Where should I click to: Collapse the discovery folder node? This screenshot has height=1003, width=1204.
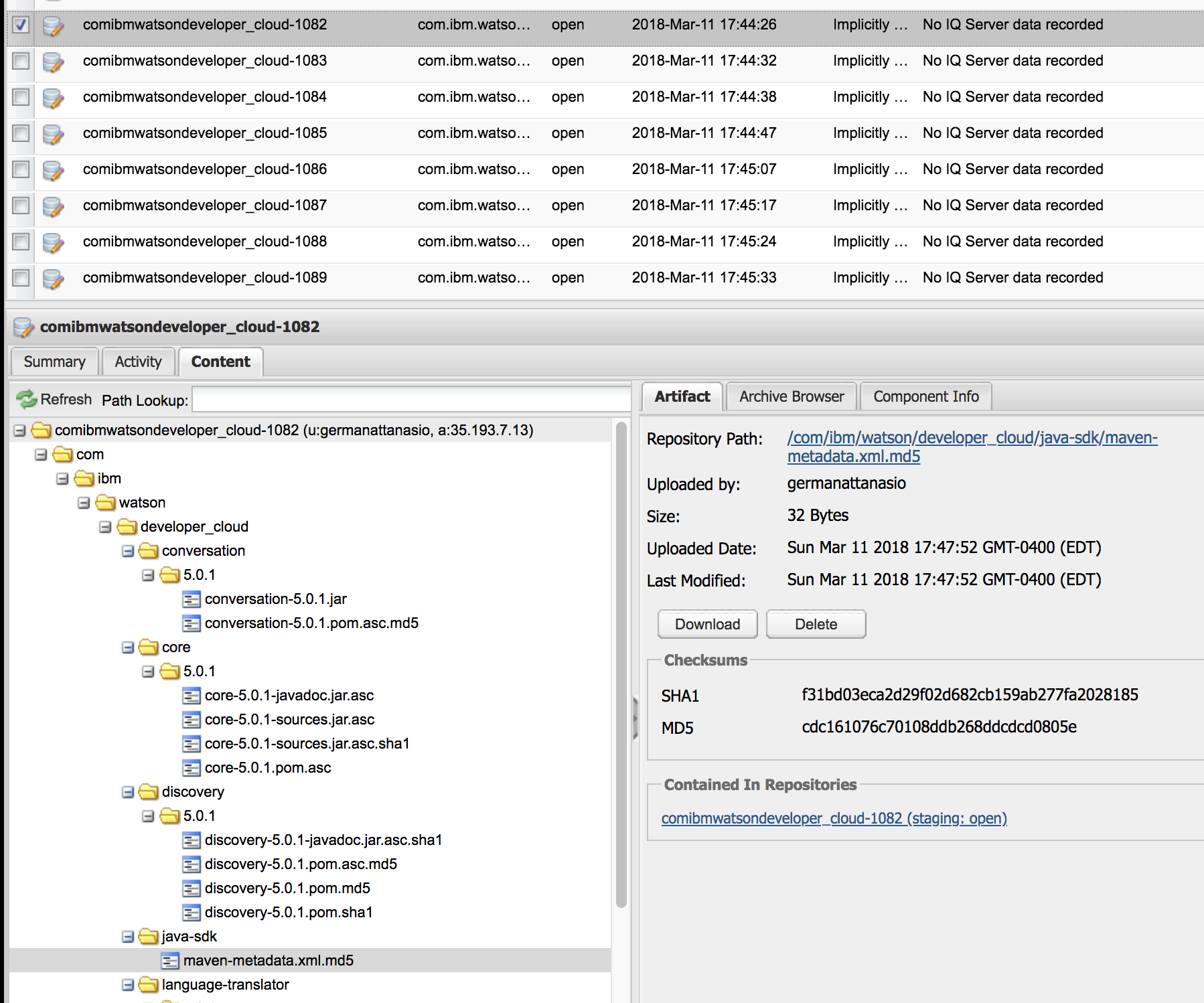128,792
